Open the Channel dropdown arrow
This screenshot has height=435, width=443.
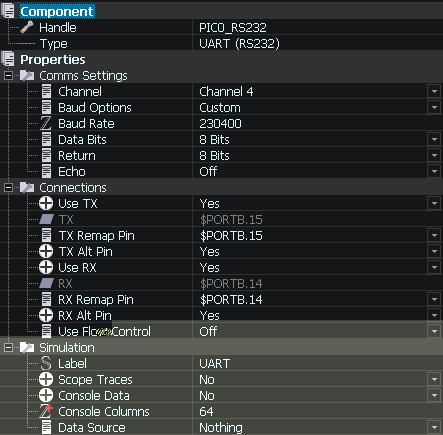[x=434, y=91]
